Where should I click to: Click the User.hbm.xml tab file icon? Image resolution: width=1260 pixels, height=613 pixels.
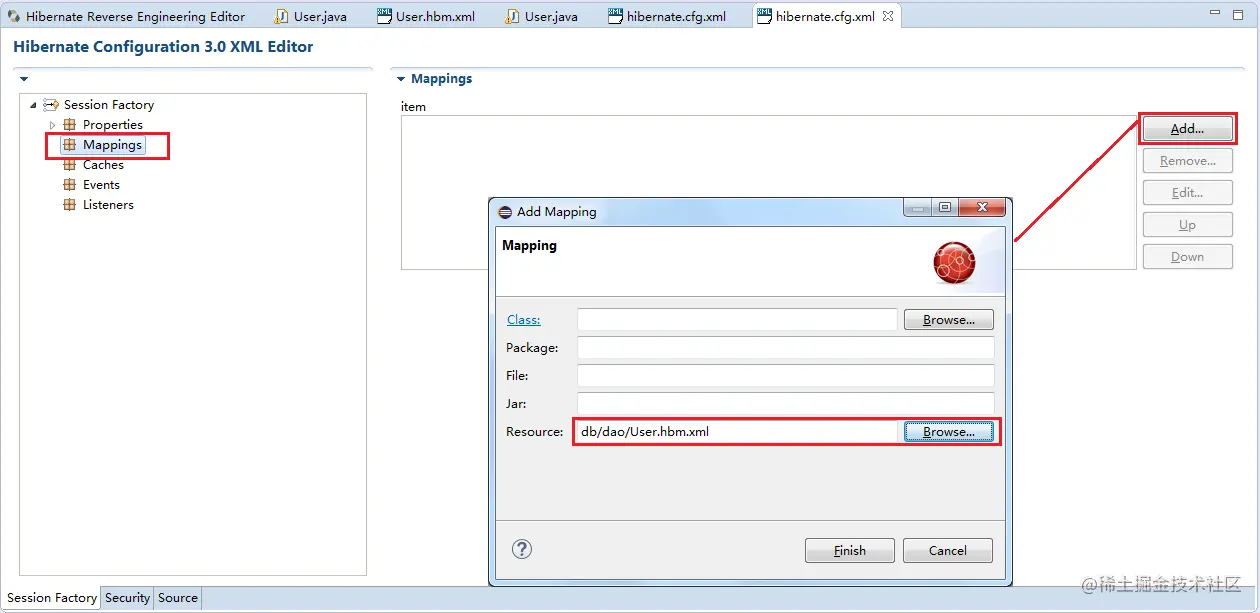tap(384, 16)
